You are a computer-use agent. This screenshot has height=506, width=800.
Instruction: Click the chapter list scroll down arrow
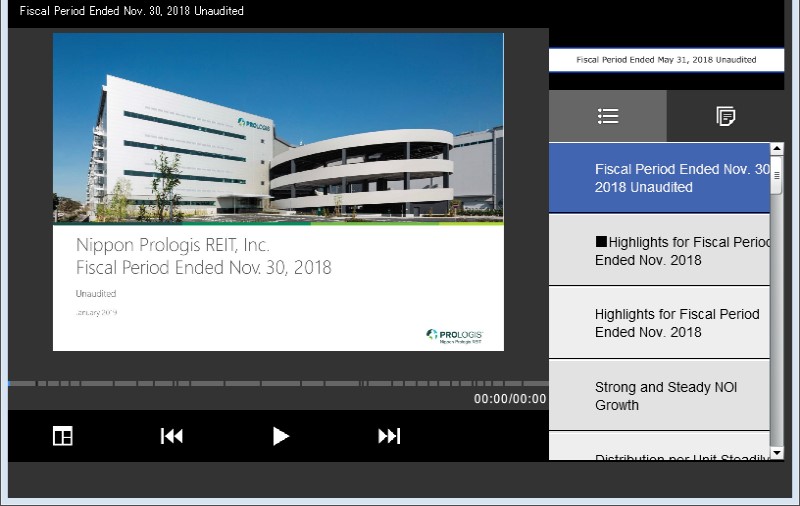[x=777, y=453]
